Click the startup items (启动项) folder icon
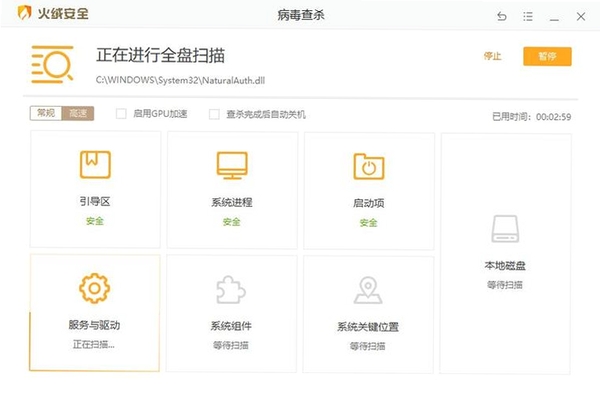The width and height of the screenshot is (600, 395). (x=369, y=166)
